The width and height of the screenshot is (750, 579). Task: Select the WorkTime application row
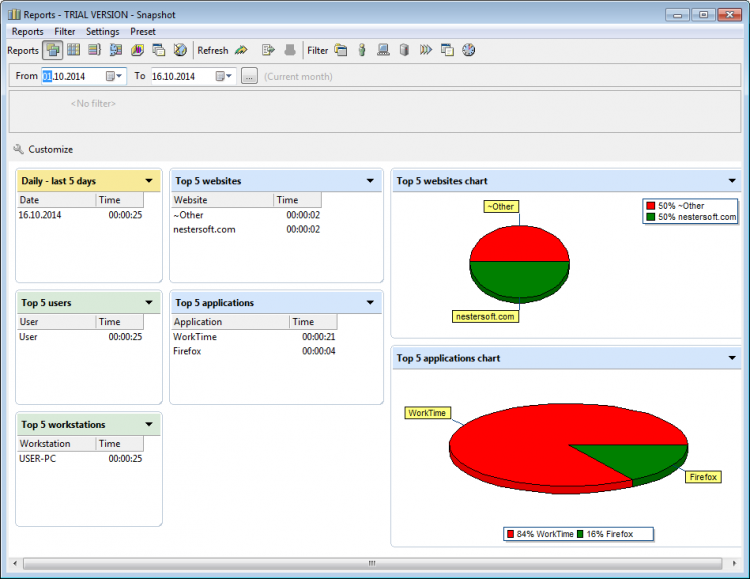254,337
